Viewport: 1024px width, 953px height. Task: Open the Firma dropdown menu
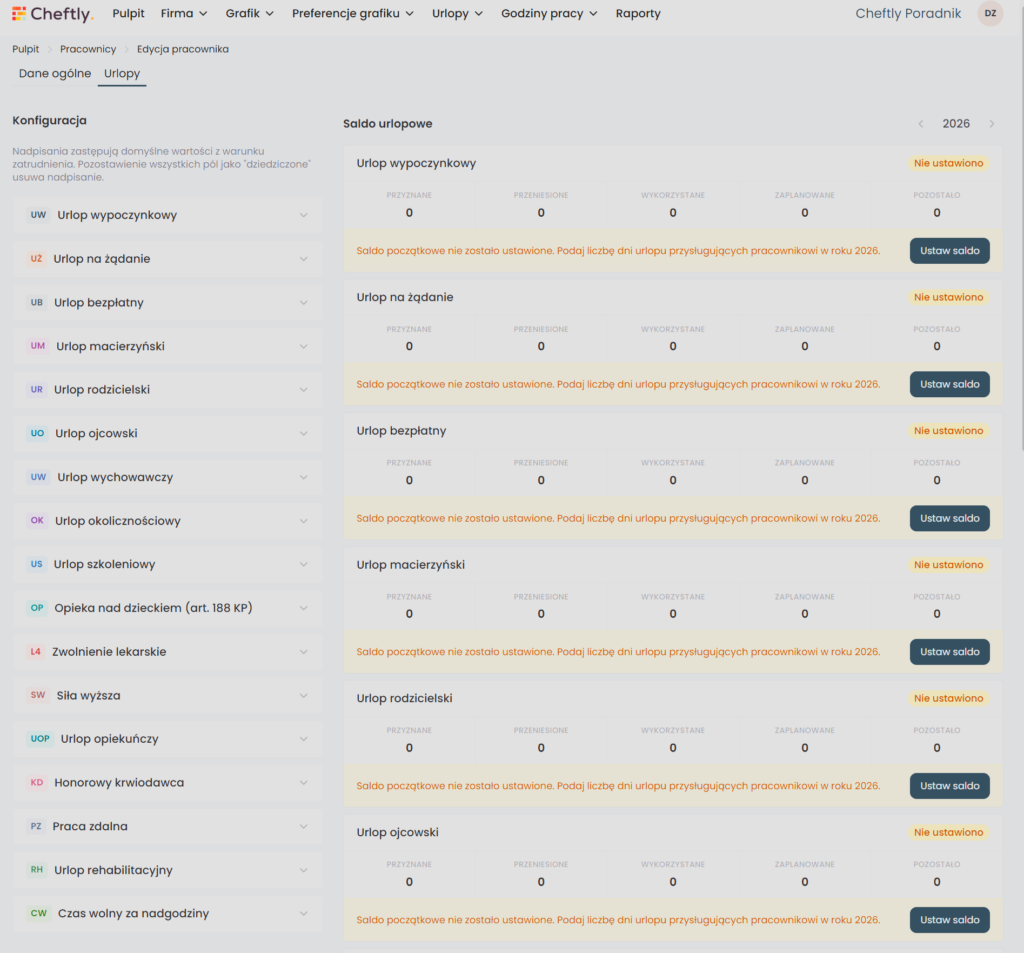(x=184, y=13)
